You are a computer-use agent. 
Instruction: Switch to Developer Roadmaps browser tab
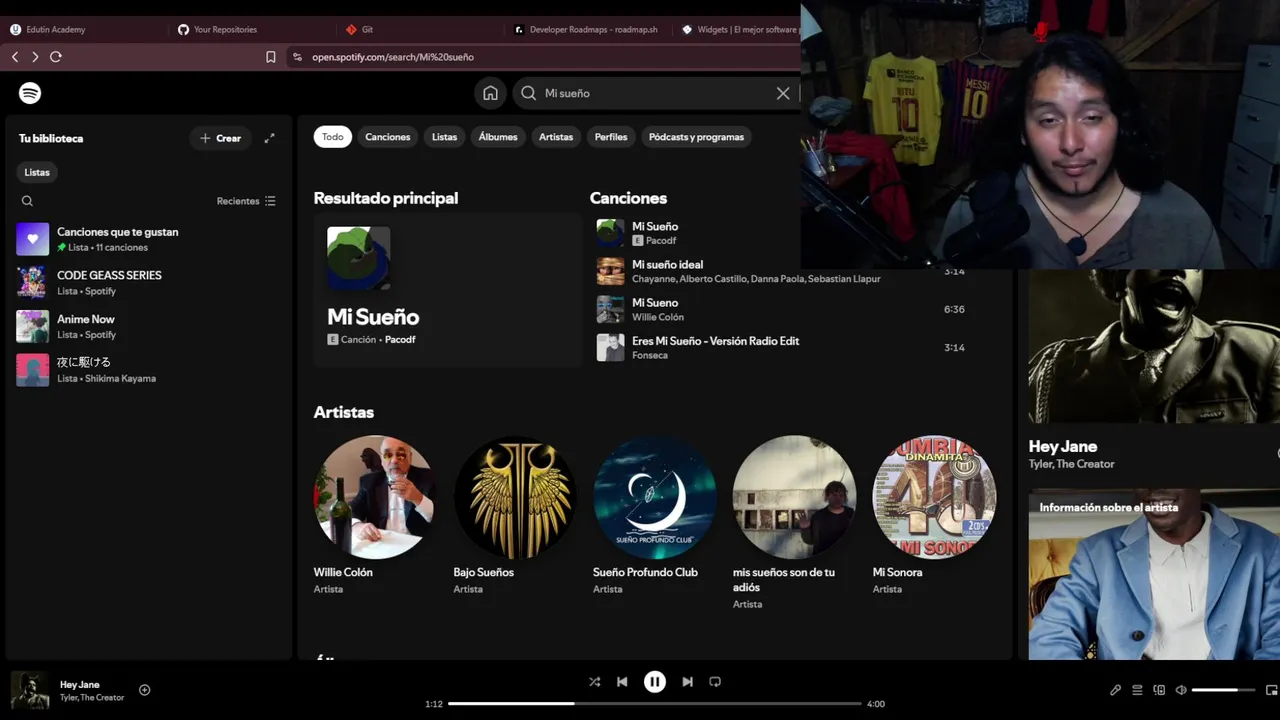click(586, 30)
